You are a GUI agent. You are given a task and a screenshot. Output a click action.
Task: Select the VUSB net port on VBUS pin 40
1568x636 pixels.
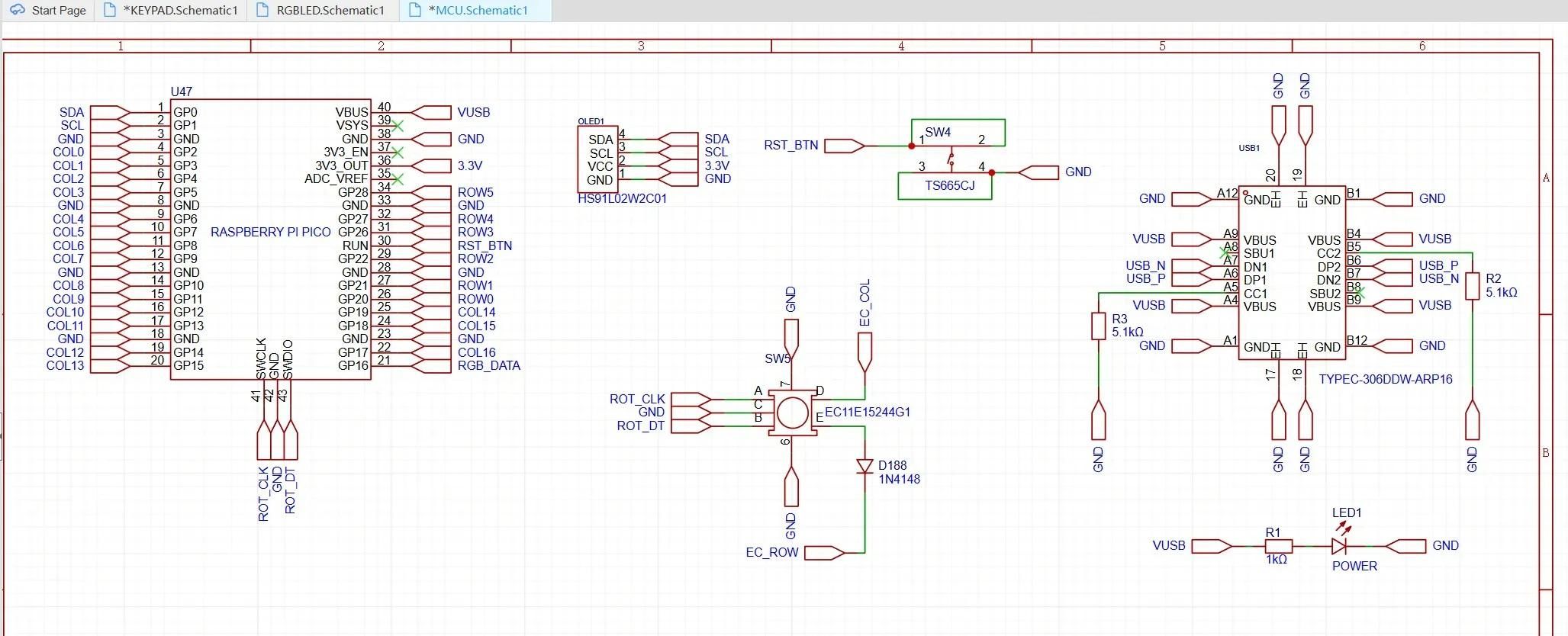(x=431, y=112)
